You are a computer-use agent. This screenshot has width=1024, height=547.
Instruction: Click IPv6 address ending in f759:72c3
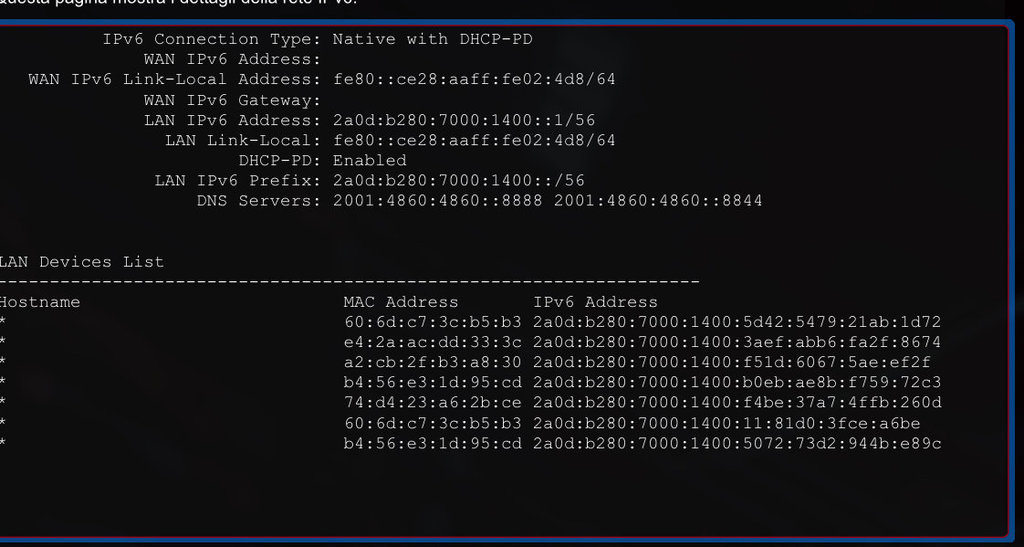point(737,383)
